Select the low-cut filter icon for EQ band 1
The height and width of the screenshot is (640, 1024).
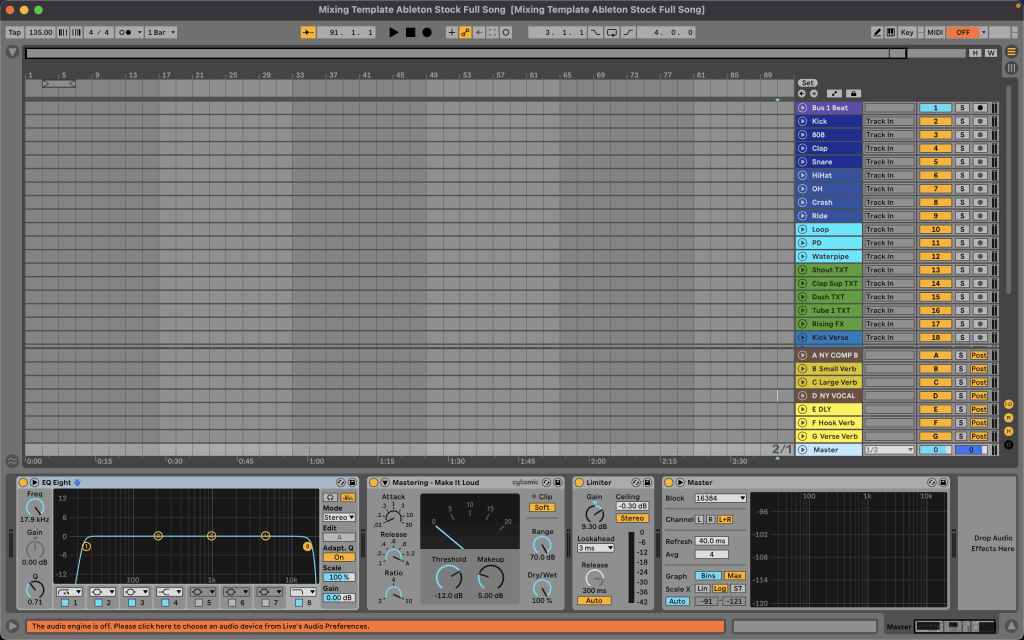pos(66,591)
